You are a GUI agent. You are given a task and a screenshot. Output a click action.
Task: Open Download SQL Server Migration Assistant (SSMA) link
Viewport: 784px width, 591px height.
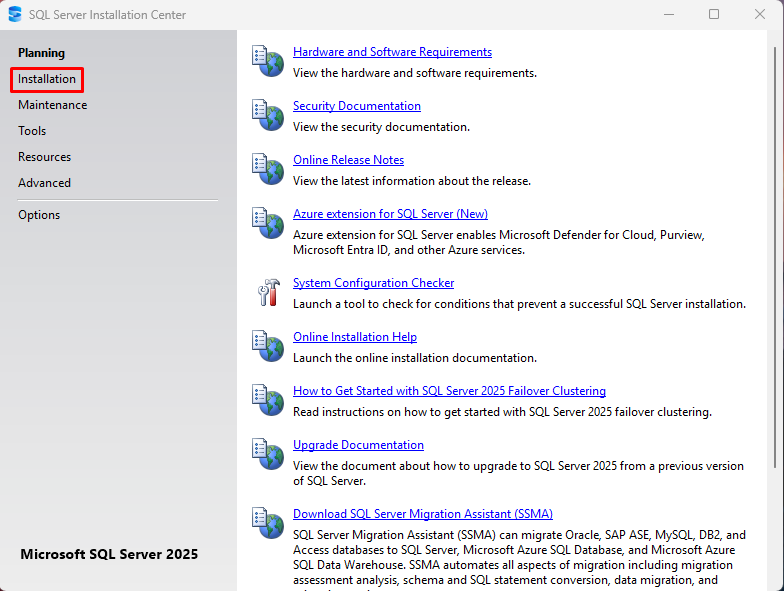click(x=423, y=514)
